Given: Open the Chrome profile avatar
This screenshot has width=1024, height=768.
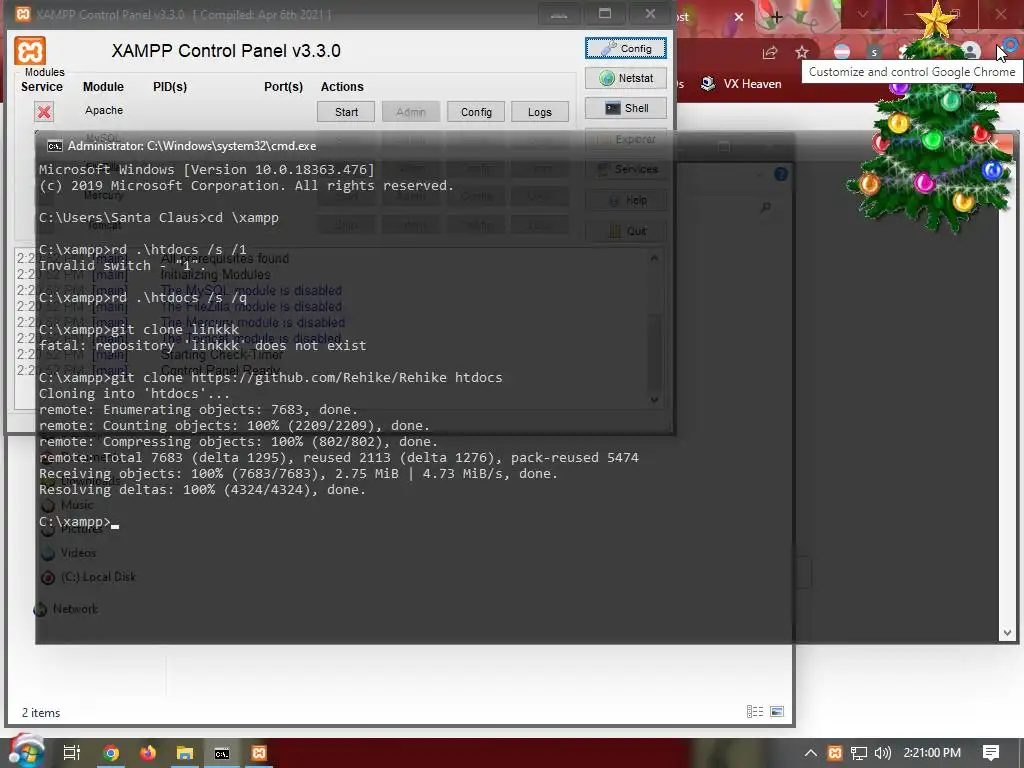Looking at the screenshot, I should pyautogui.click(x=970, y=51).
